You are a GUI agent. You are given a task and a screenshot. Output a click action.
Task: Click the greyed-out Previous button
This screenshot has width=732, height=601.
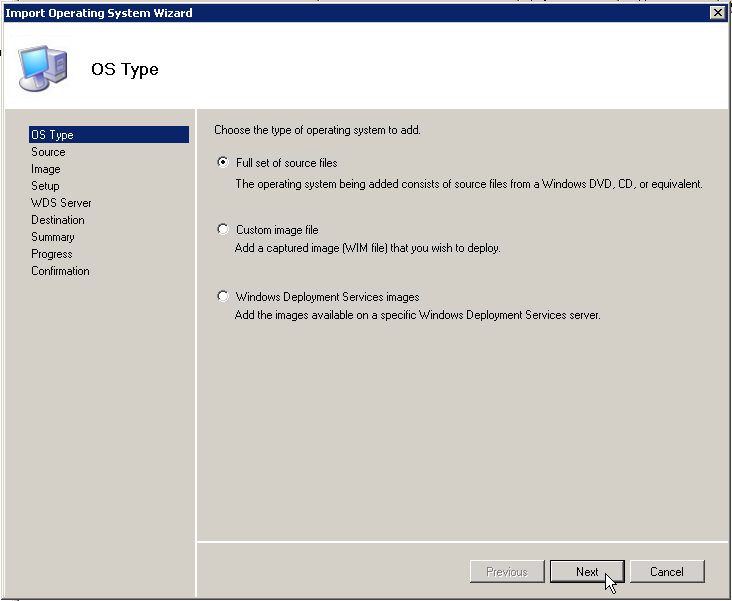point(506,572)
